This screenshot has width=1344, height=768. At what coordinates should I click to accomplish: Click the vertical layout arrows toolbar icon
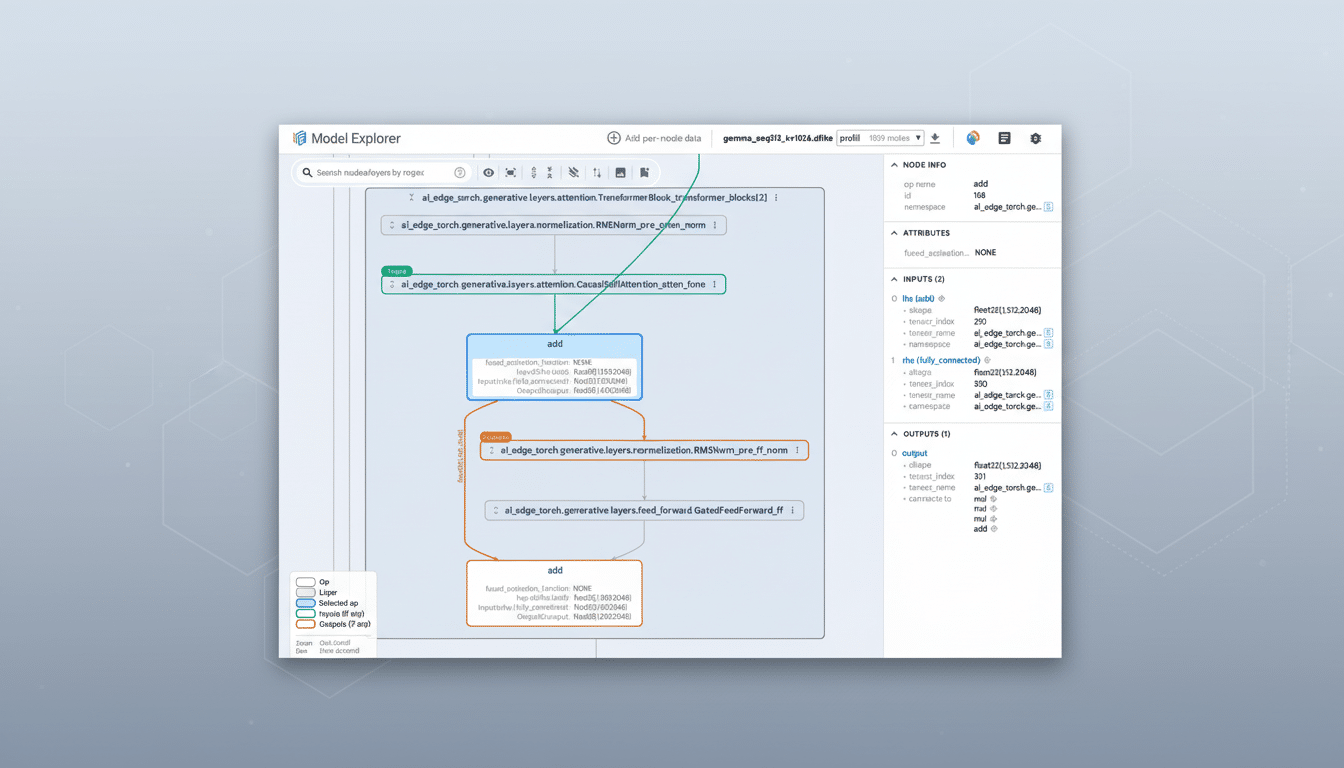[597, 172]
